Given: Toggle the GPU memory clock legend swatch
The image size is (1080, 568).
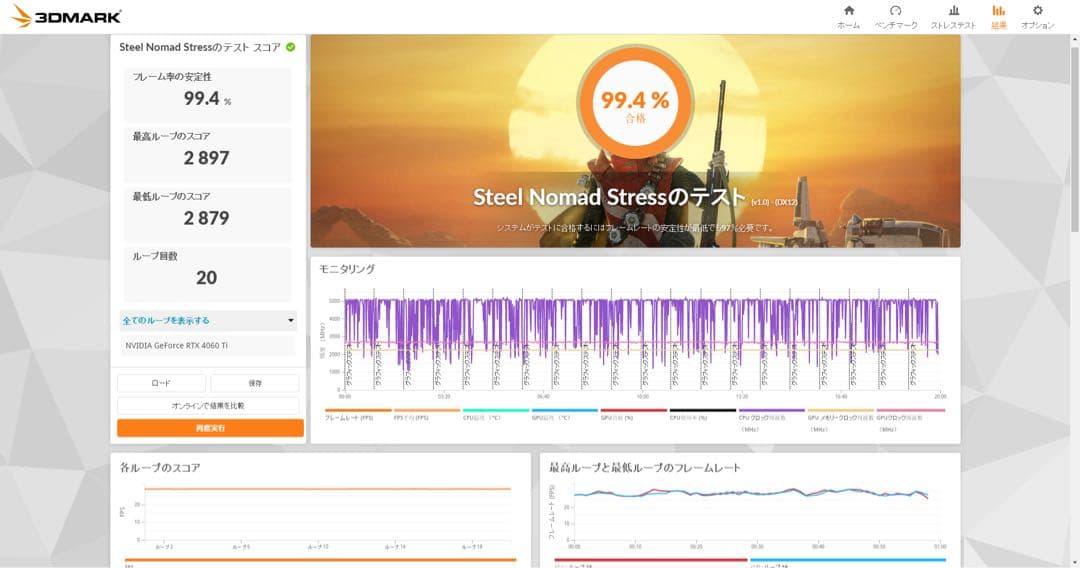Looking at the screenshot, I should (840, 410).
